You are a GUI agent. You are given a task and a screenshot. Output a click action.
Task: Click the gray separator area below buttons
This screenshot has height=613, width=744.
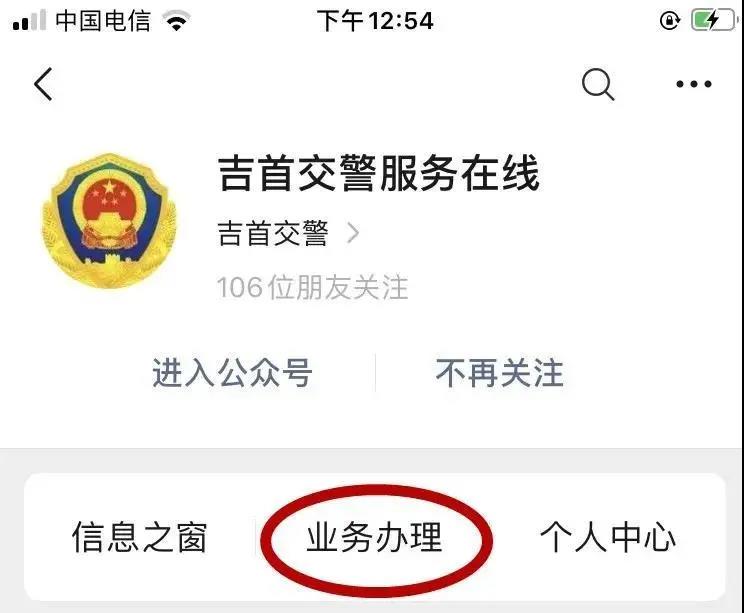coord(372,460)
